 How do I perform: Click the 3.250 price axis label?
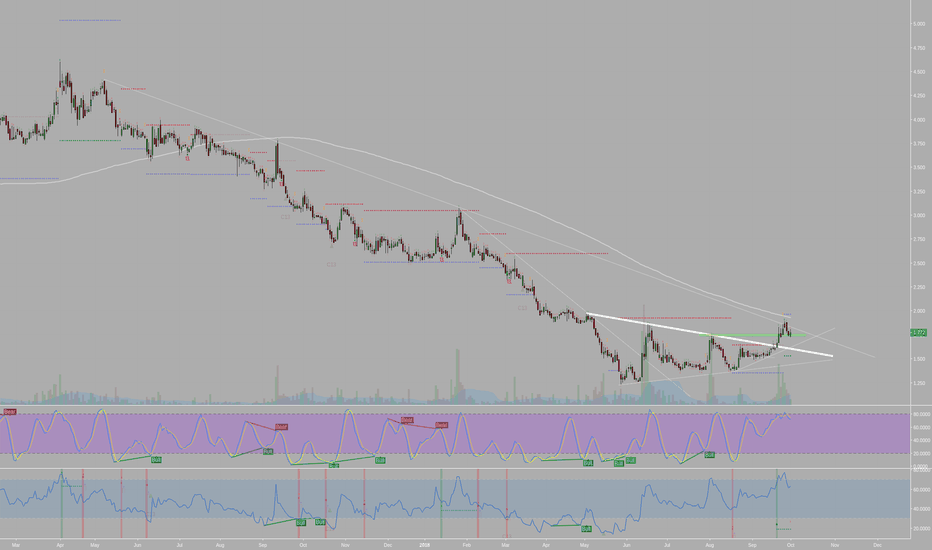920,191
